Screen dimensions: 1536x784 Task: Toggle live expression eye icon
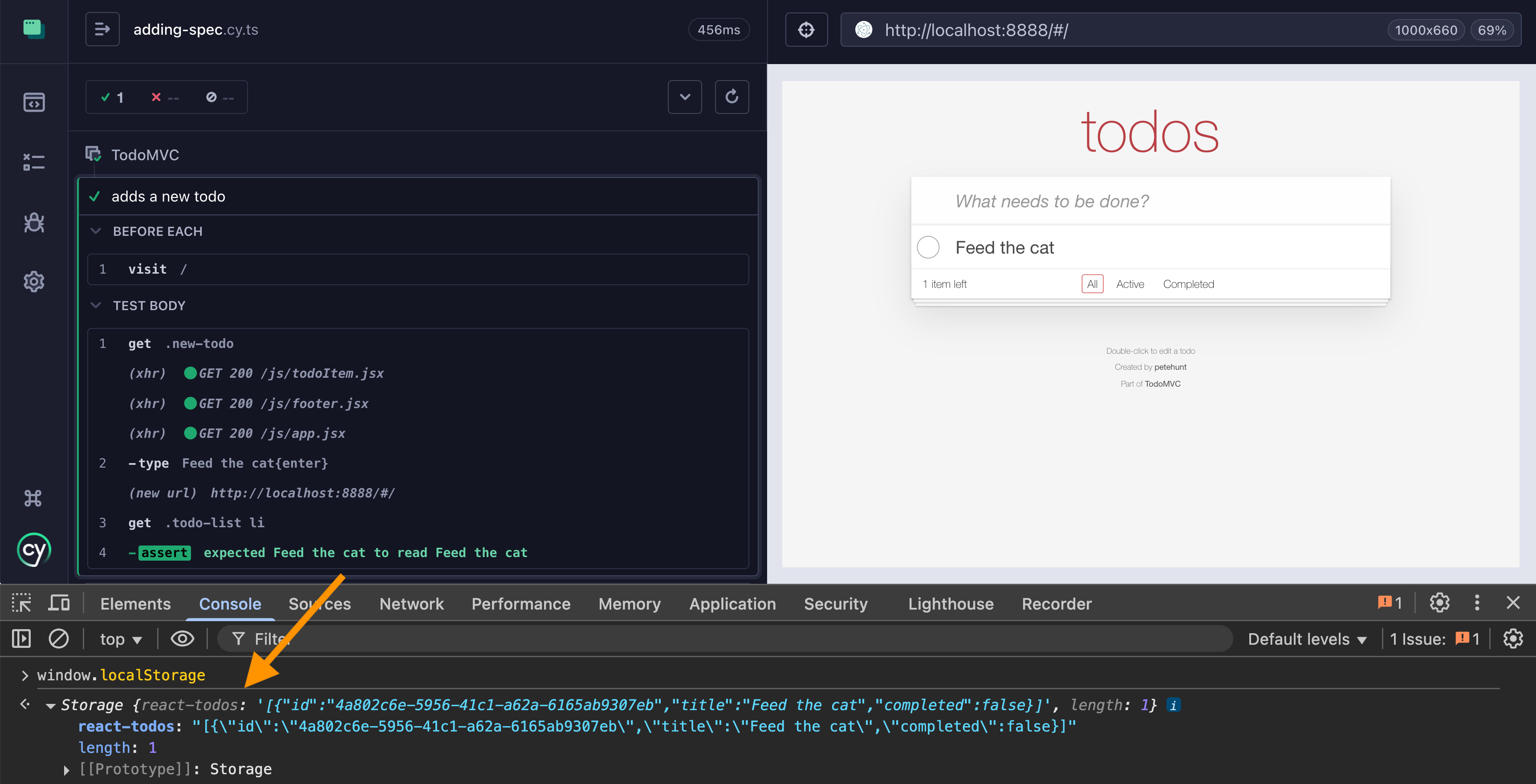183,639
